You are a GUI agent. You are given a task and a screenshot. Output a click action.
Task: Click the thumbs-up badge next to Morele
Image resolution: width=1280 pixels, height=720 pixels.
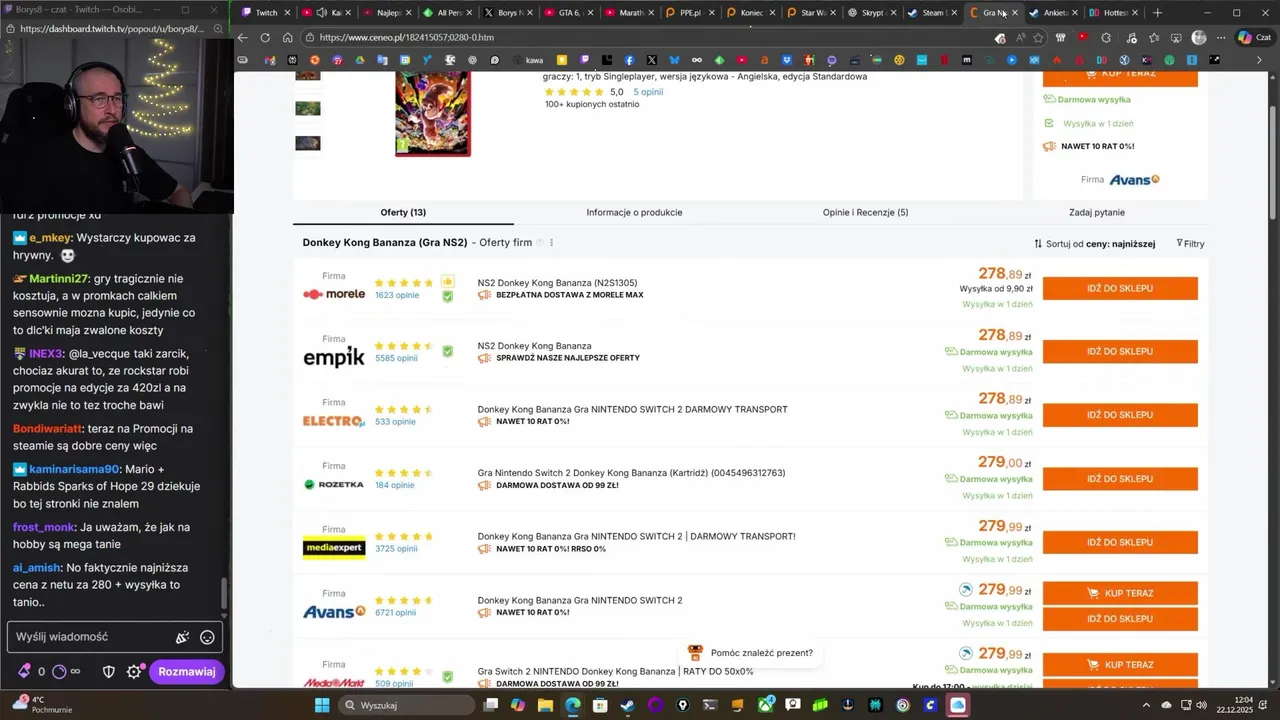[x=447, y=282]
